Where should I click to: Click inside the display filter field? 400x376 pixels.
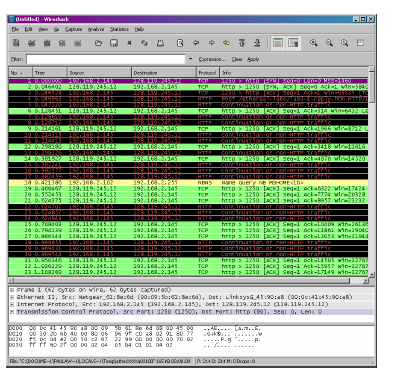tap(106, 59)
